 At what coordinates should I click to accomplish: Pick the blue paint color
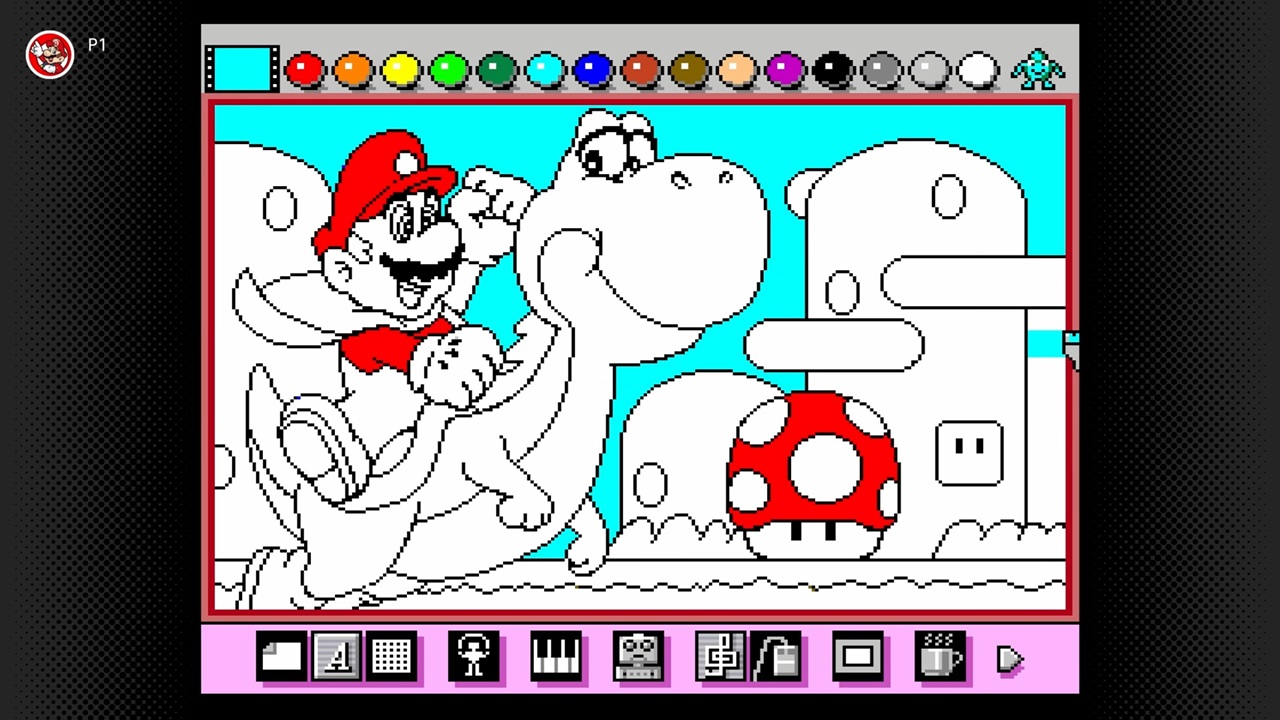tap(593, 70)
